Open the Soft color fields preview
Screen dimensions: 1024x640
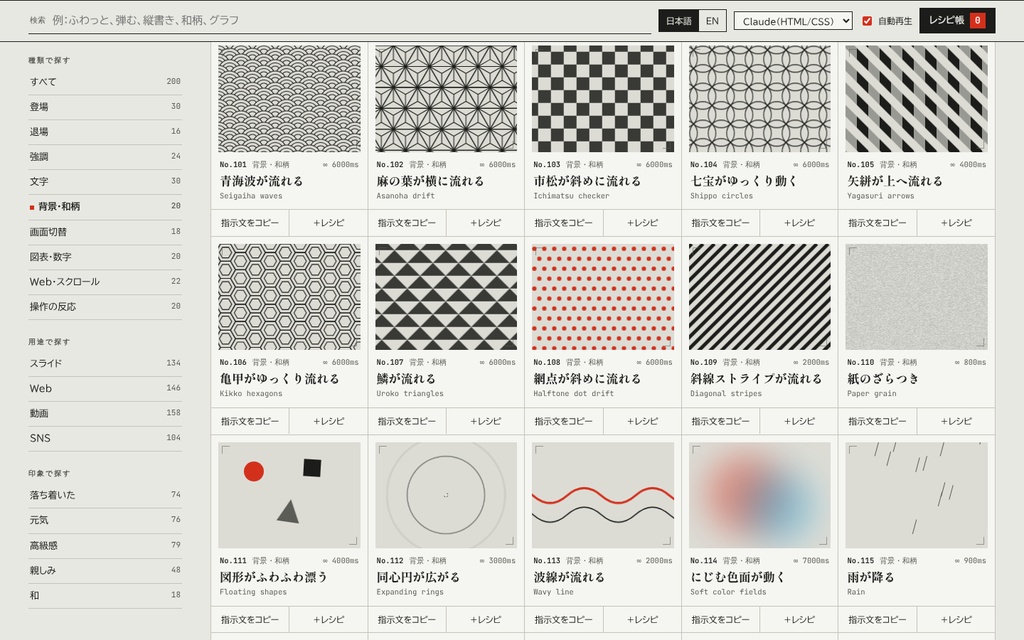coord(760,495)
